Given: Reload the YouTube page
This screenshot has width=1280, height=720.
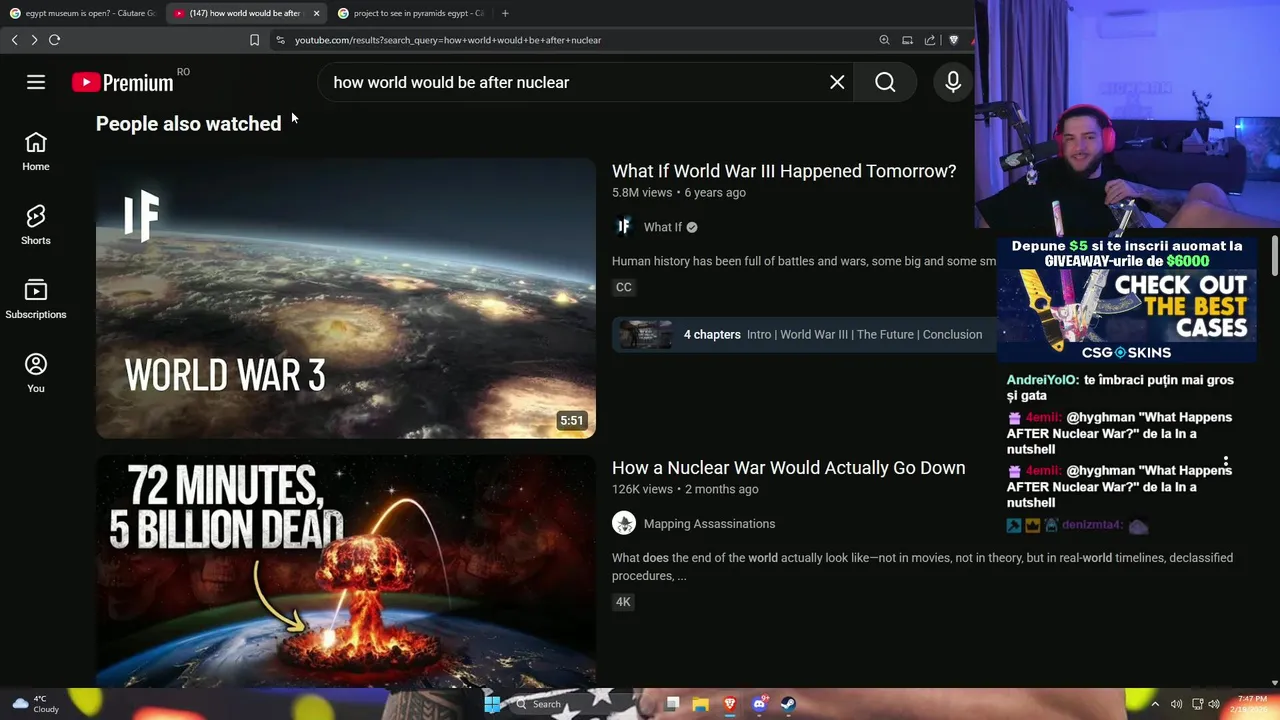Looking at the screenshot, I should (x=55, y=40).
